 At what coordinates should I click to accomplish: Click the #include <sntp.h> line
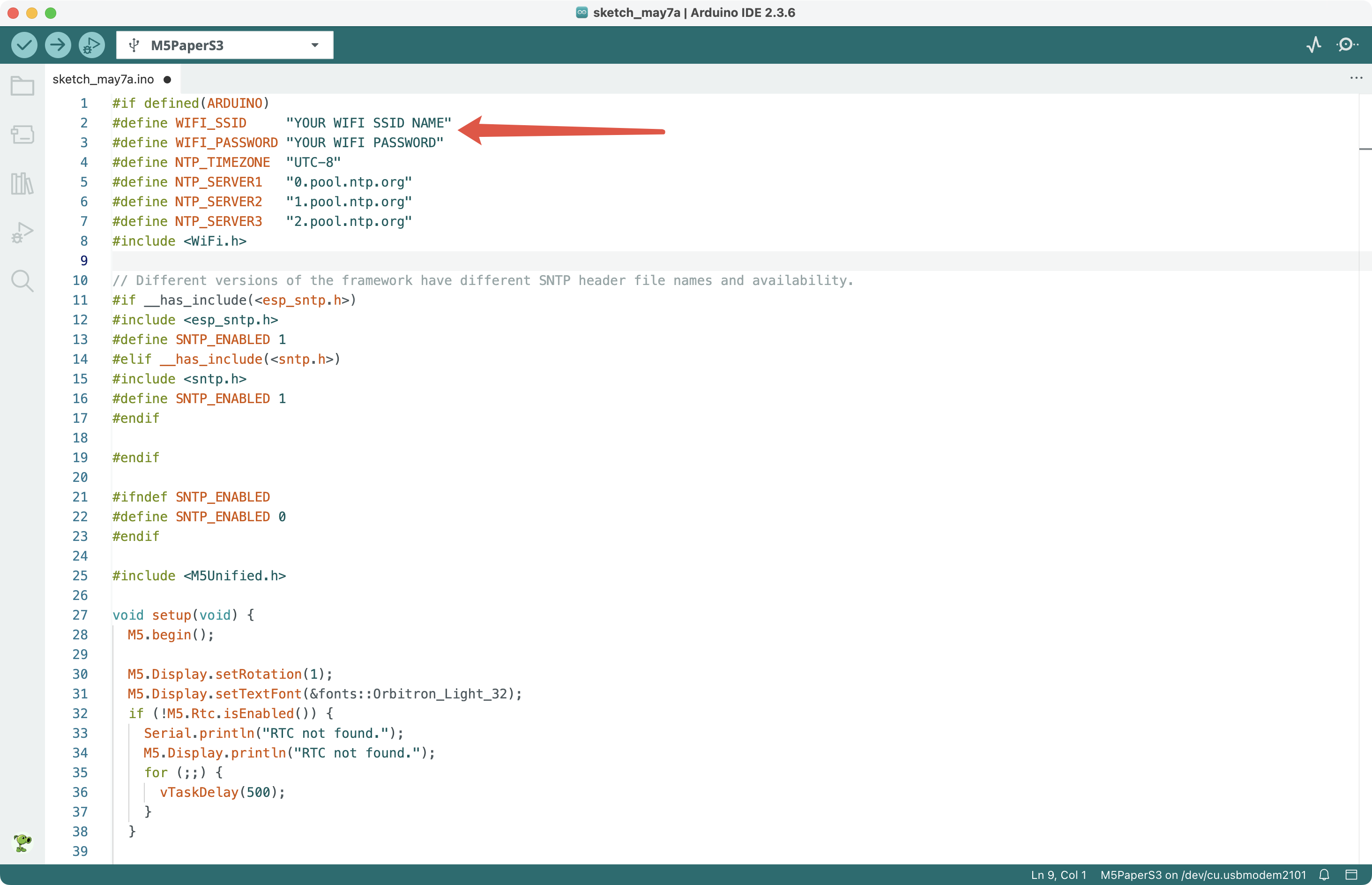(x=179, y=379)
